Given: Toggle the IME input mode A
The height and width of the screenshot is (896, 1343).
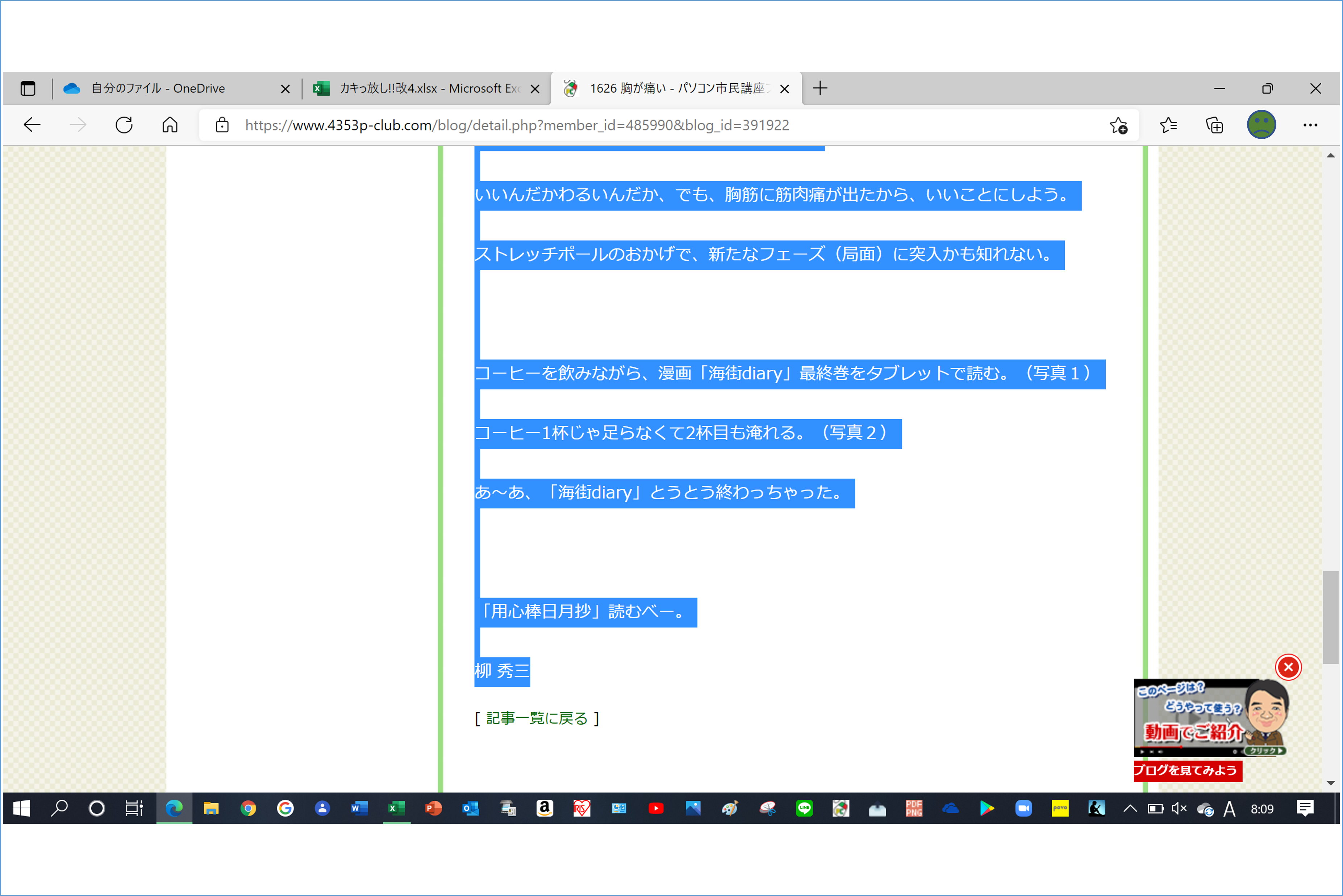Looking at the screenshot, I should pyautogui.click(x=1229, y=809).
